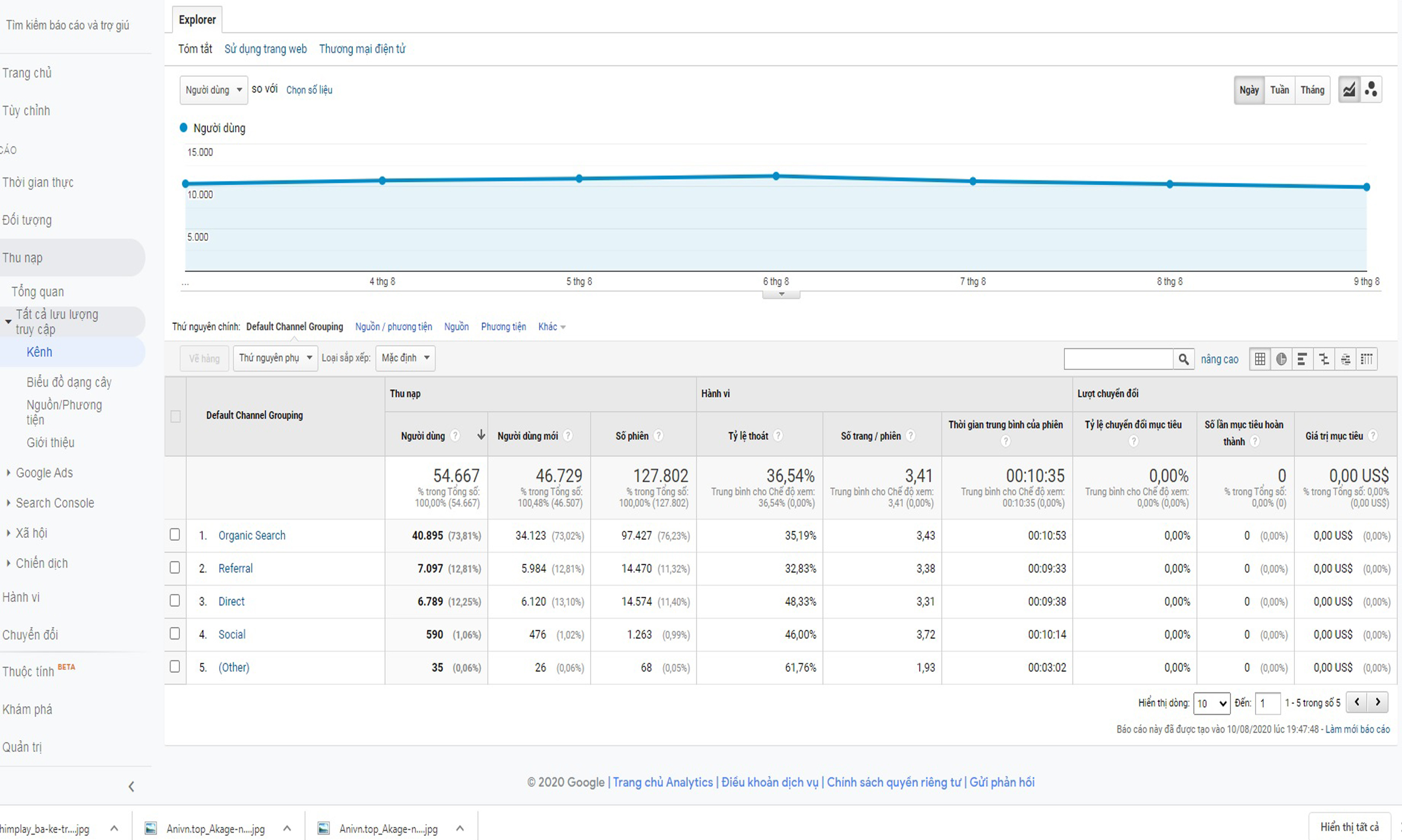
Task: Click the 6 thg 8 chart point
Action: (776, 176)
